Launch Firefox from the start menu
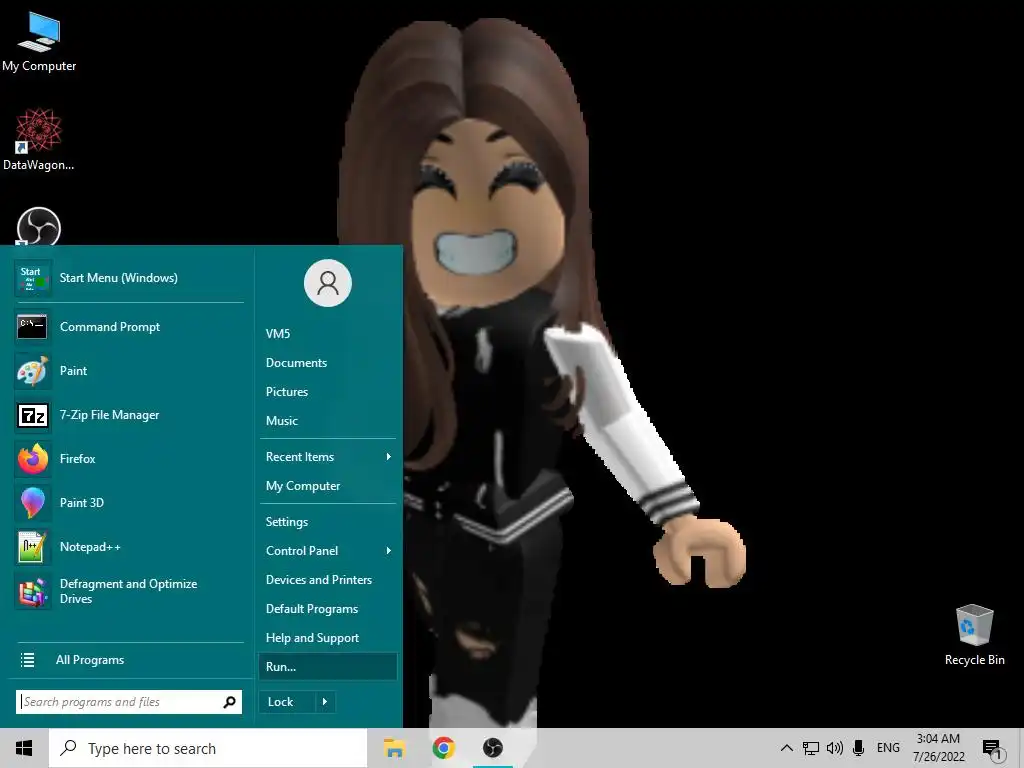The height and width of the screenshot is (768, 1024). pos(129,458)
